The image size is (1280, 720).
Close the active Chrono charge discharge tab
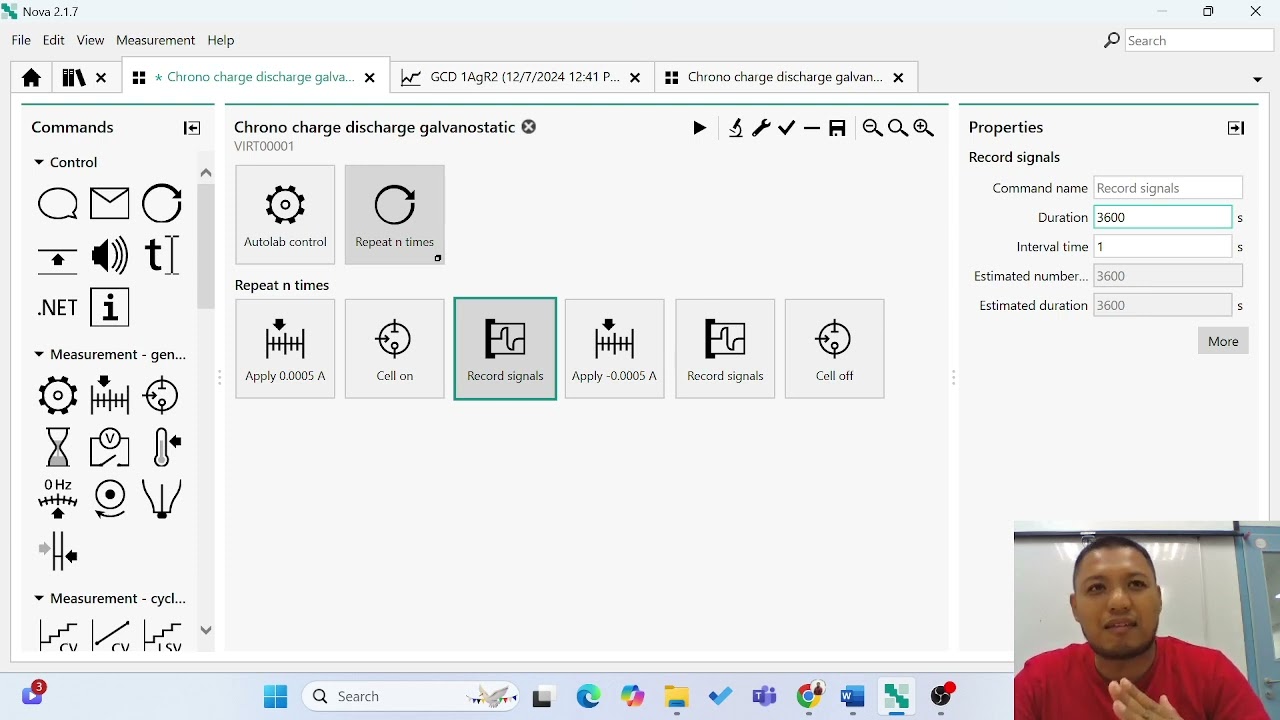point(370,77)
